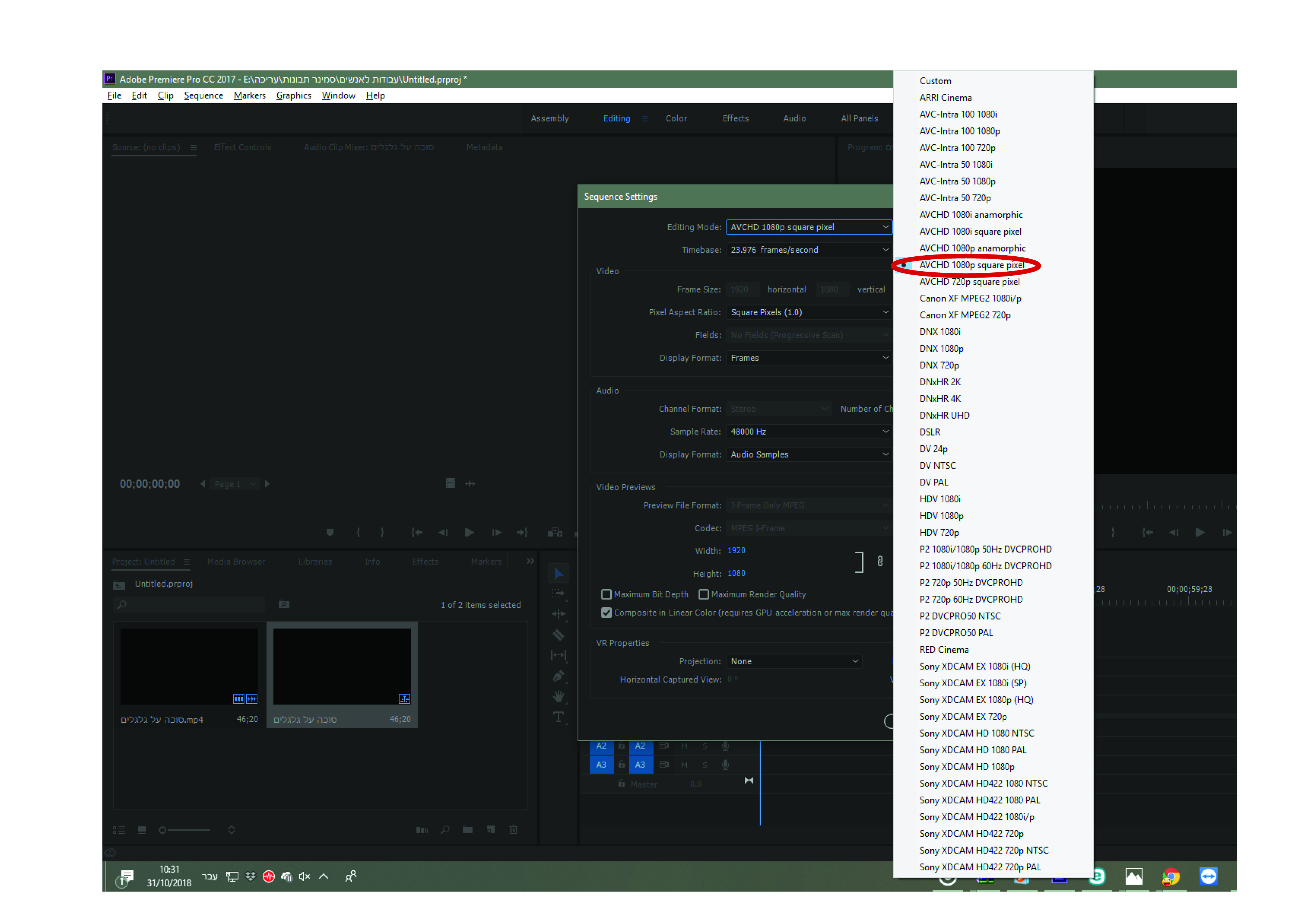
Task: Uncheck Composite in Linear Color
Action: tap(606, 613)
